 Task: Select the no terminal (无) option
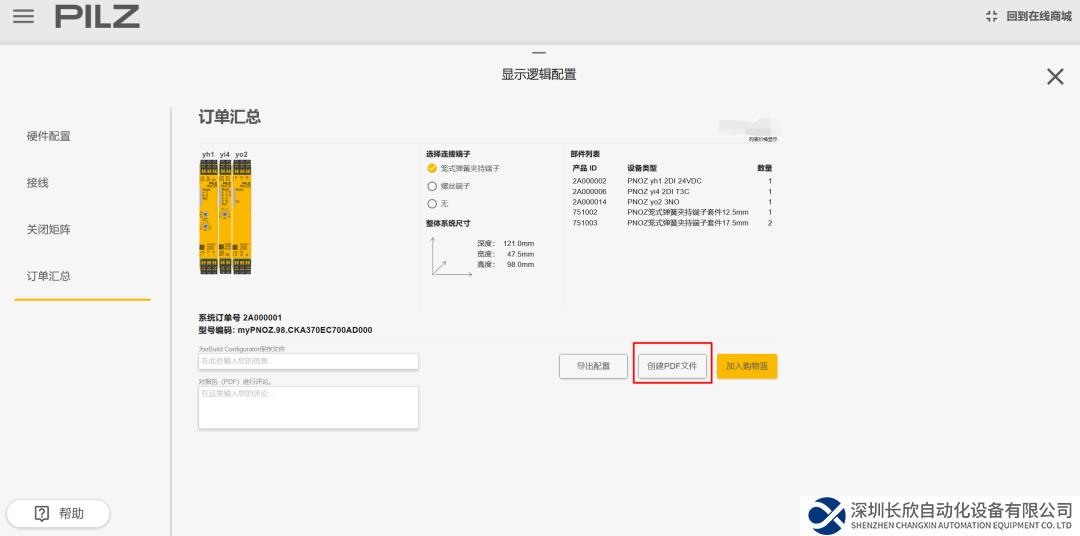(433, 203)
